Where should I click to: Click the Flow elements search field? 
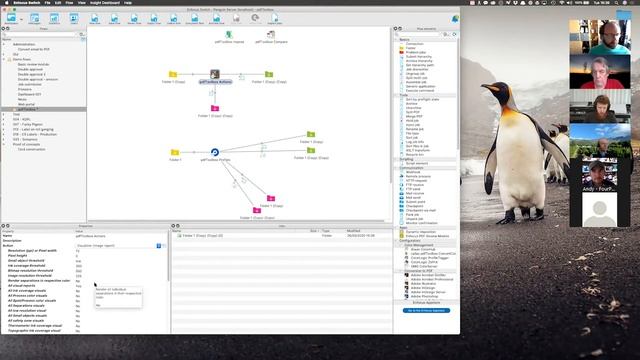click(418, 34)
